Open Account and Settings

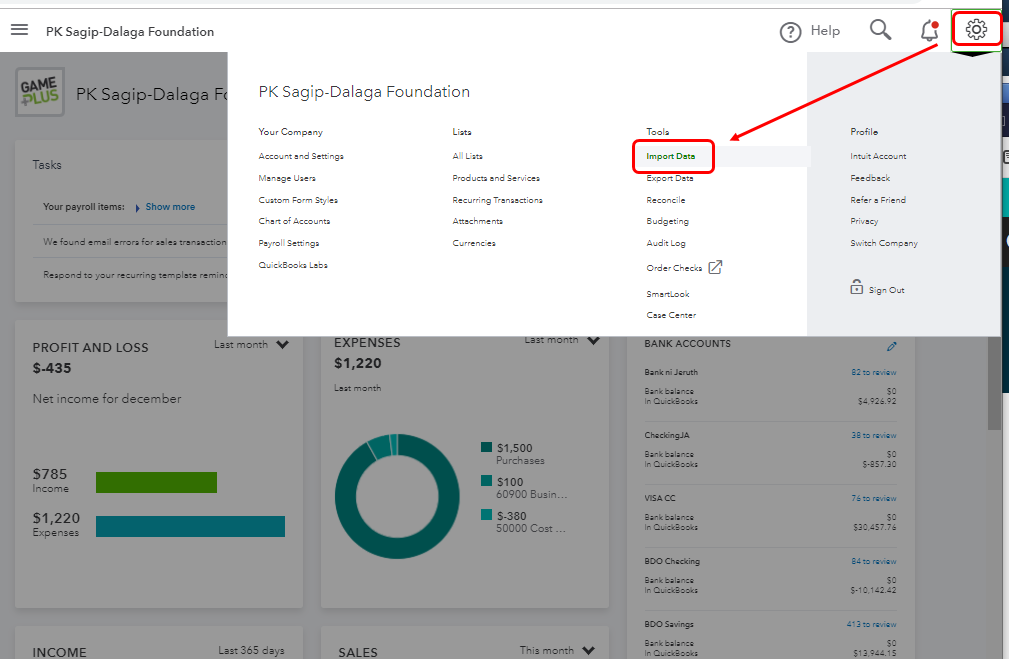[x=300, y=156]
